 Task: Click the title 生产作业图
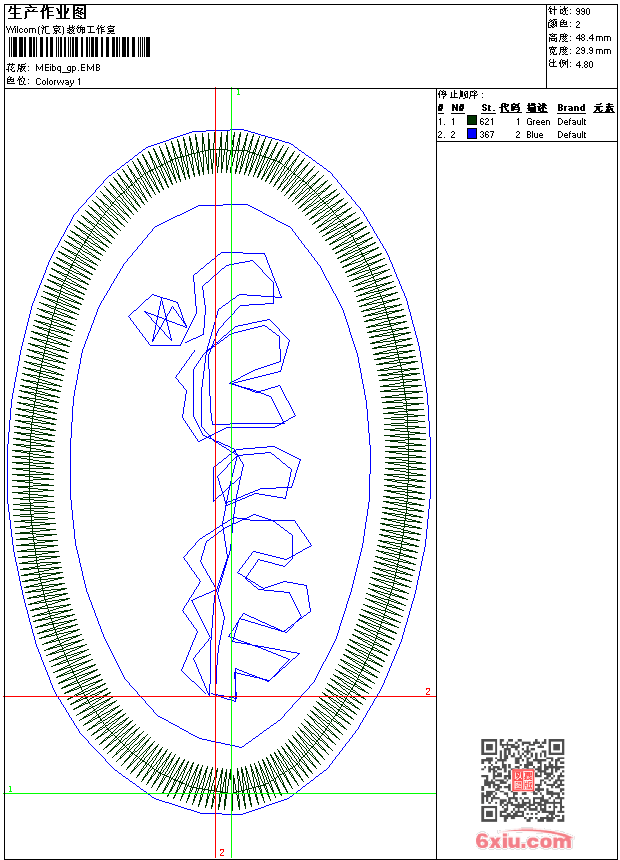point(47,13)
